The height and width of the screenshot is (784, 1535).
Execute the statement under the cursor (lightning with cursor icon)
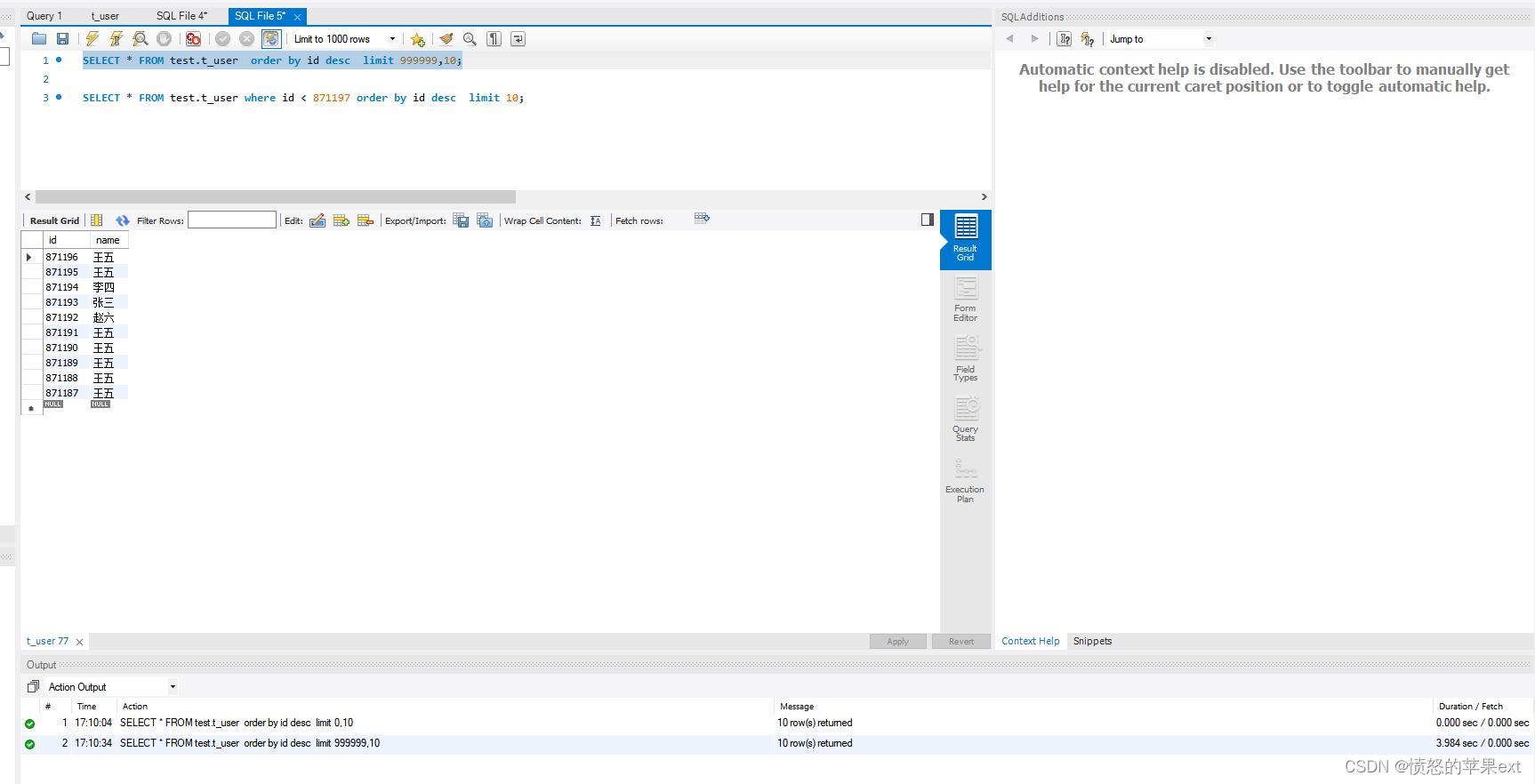[116, 39]
